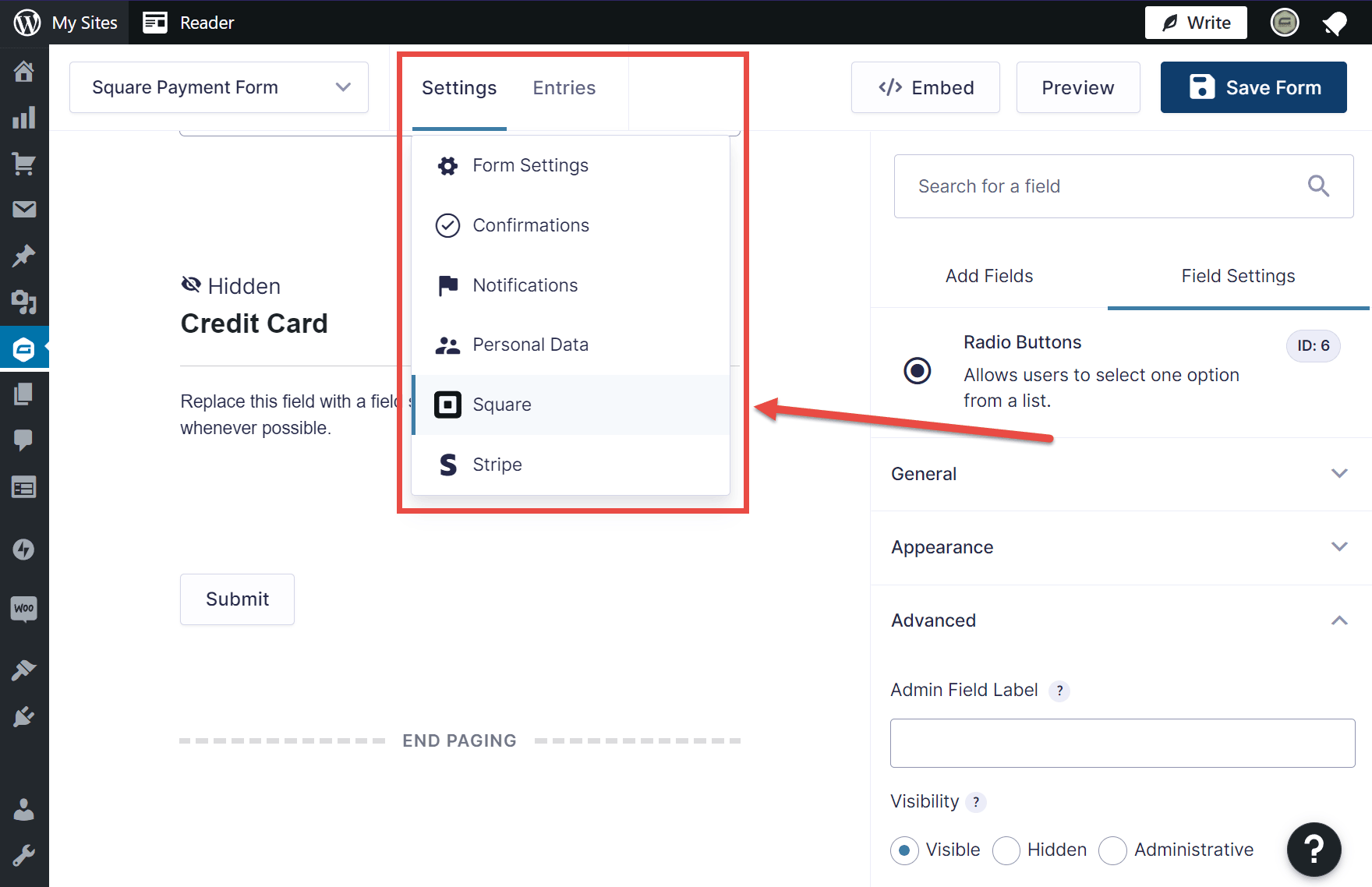Open Users via the person icon

(24, 810)
